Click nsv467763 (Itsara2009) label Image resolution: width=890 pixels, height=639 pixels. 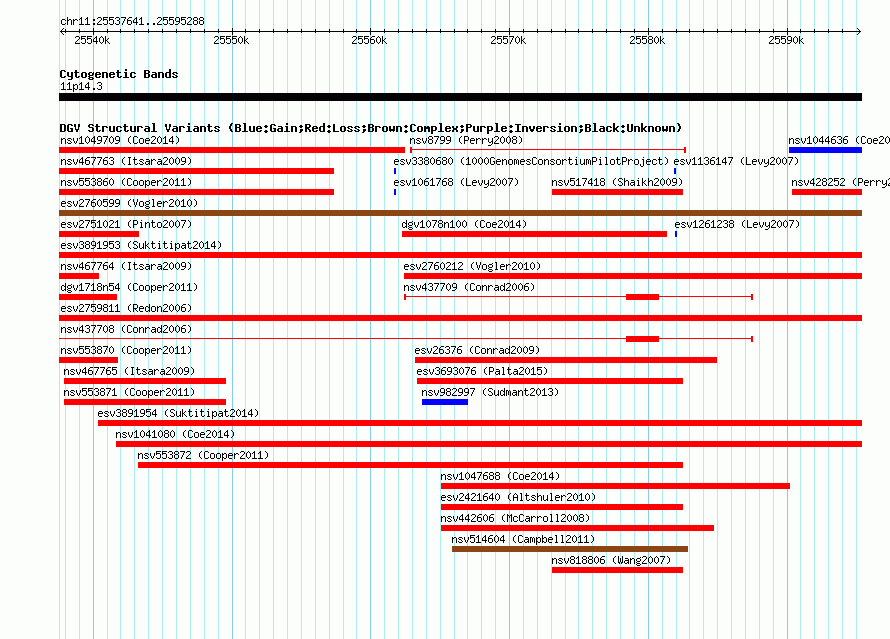tap(126, 161)
